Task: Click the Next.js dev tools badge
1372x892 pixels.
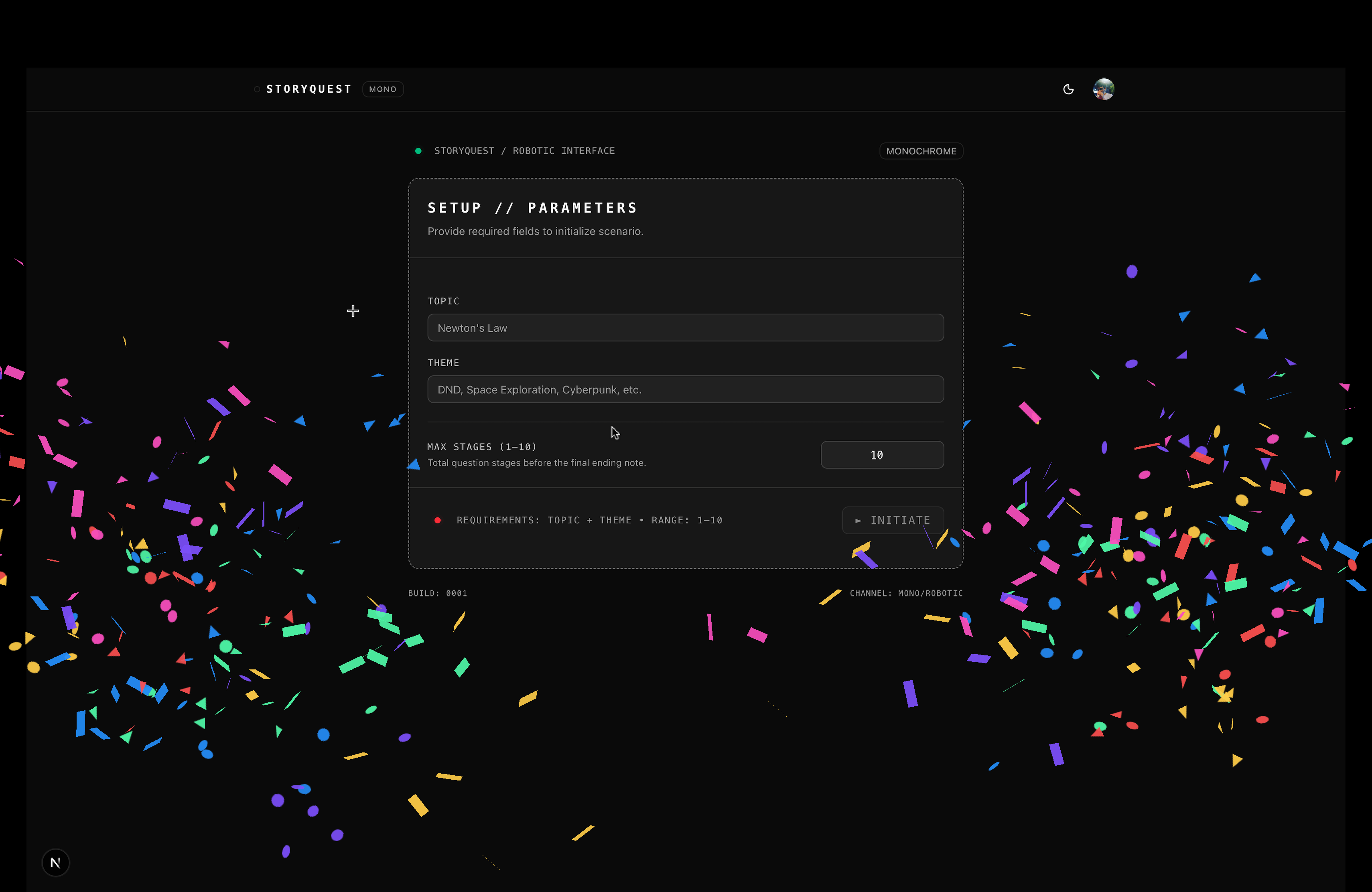Action: coord(55,862)
